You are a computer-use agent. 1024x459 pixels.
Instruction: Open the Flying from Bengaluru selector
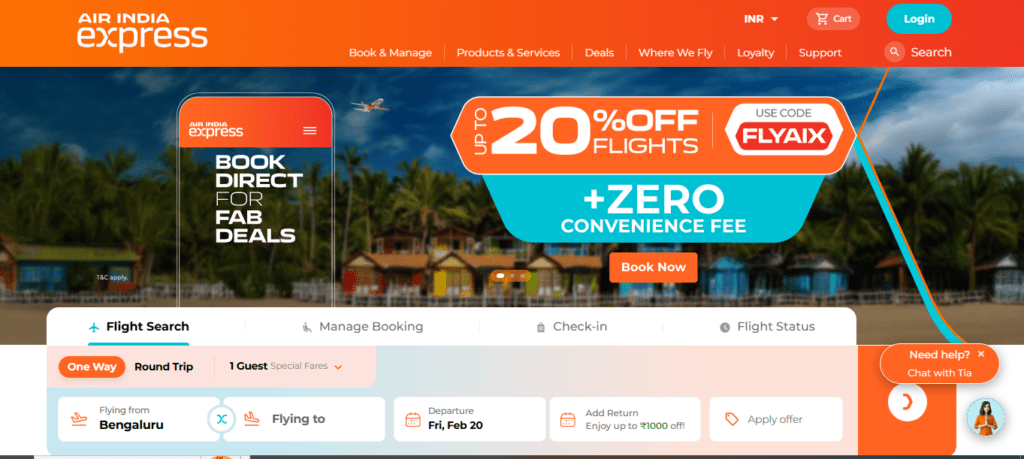[138, 419]
